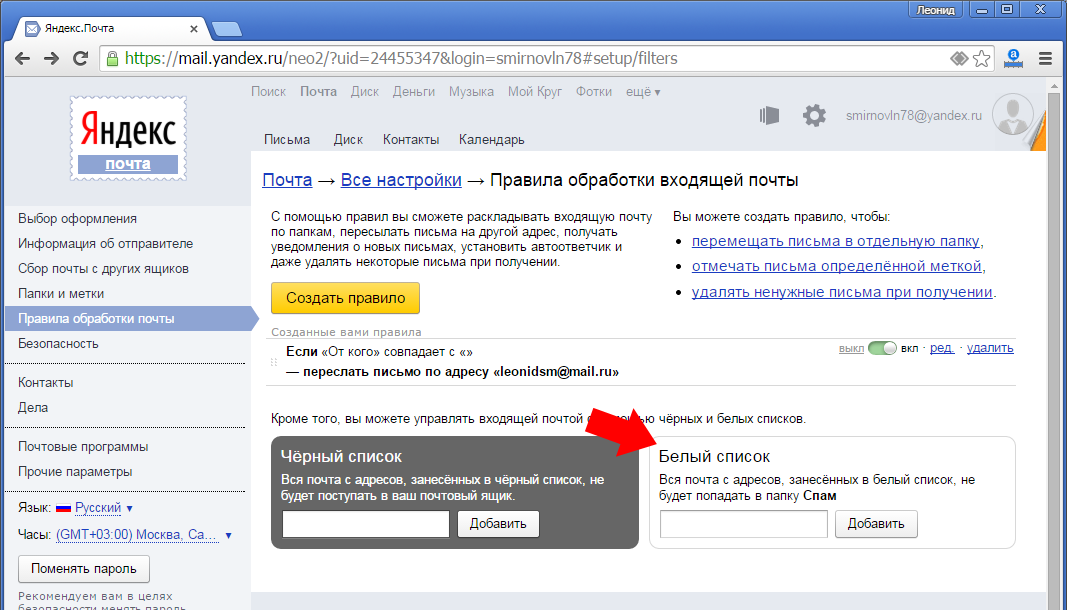Open 'Прочие параметры' settings
Viewport: 1067px width, 610px height.
pos(76,472)
